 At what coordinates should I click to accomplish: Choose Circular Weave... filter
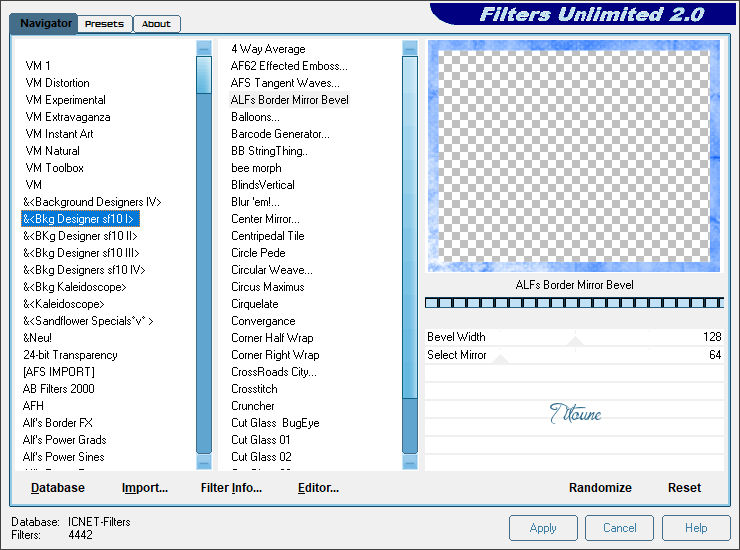(x=272, y=270)
